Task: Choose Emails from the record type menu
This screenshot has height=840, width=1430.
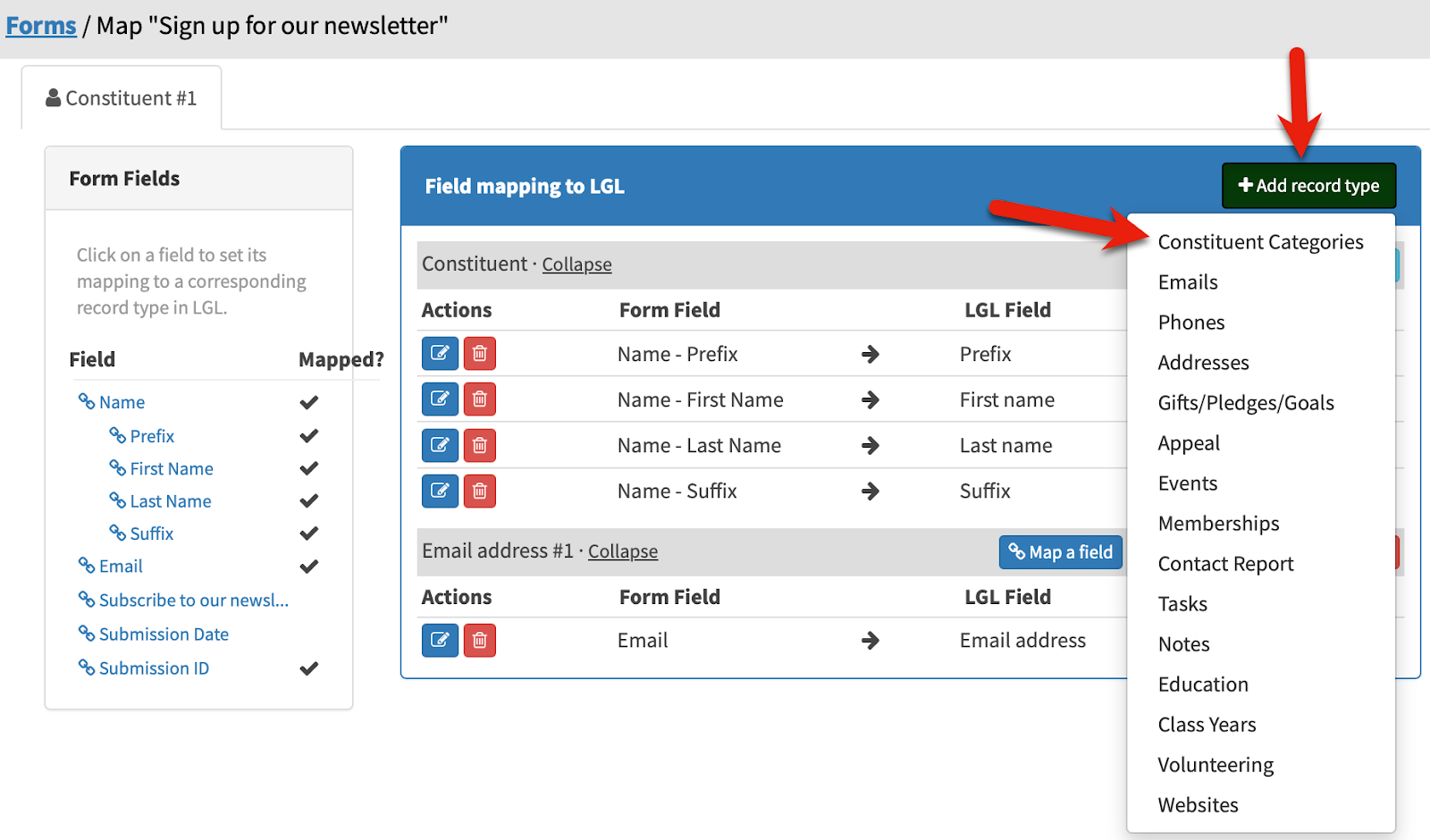Action: coord(1188,282)
